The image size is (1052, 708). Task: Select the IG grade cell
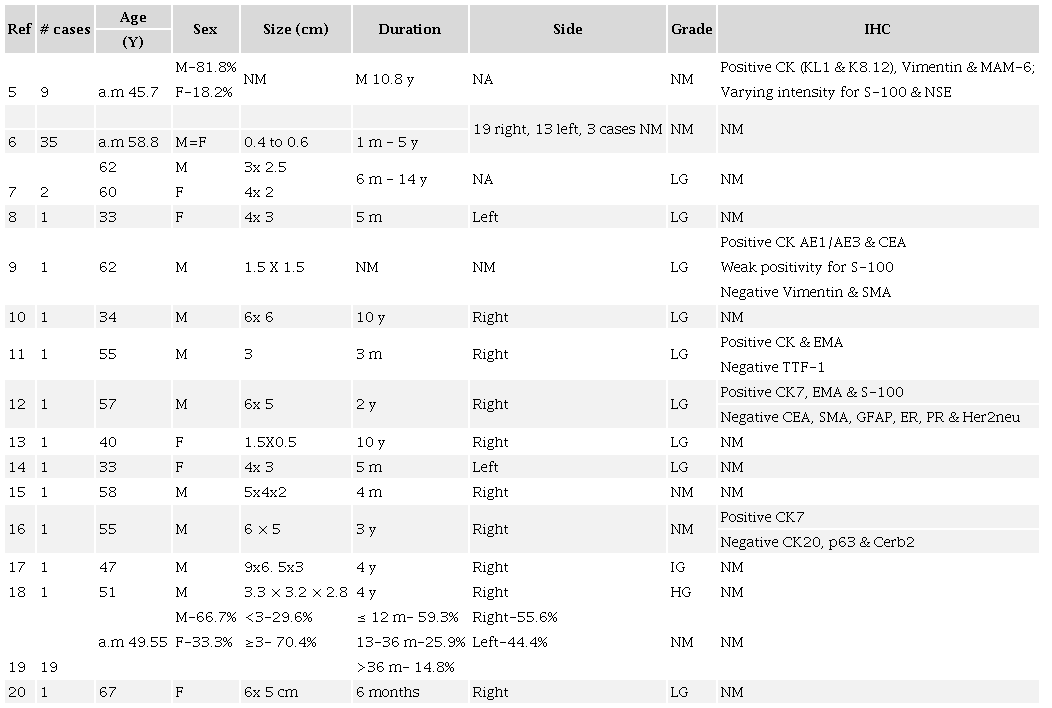tap(680, 567)
